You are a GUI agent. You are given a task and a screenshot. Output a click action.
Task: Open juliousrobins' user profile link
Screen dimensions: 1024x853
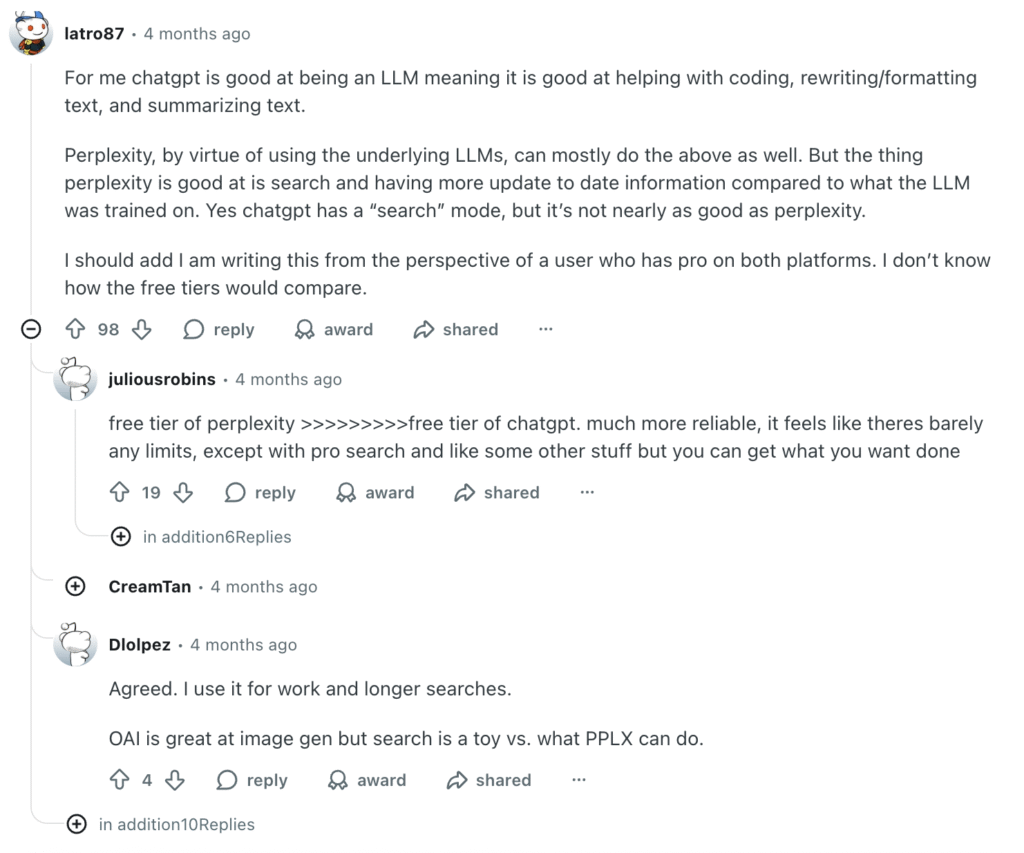tap(161, 379)
